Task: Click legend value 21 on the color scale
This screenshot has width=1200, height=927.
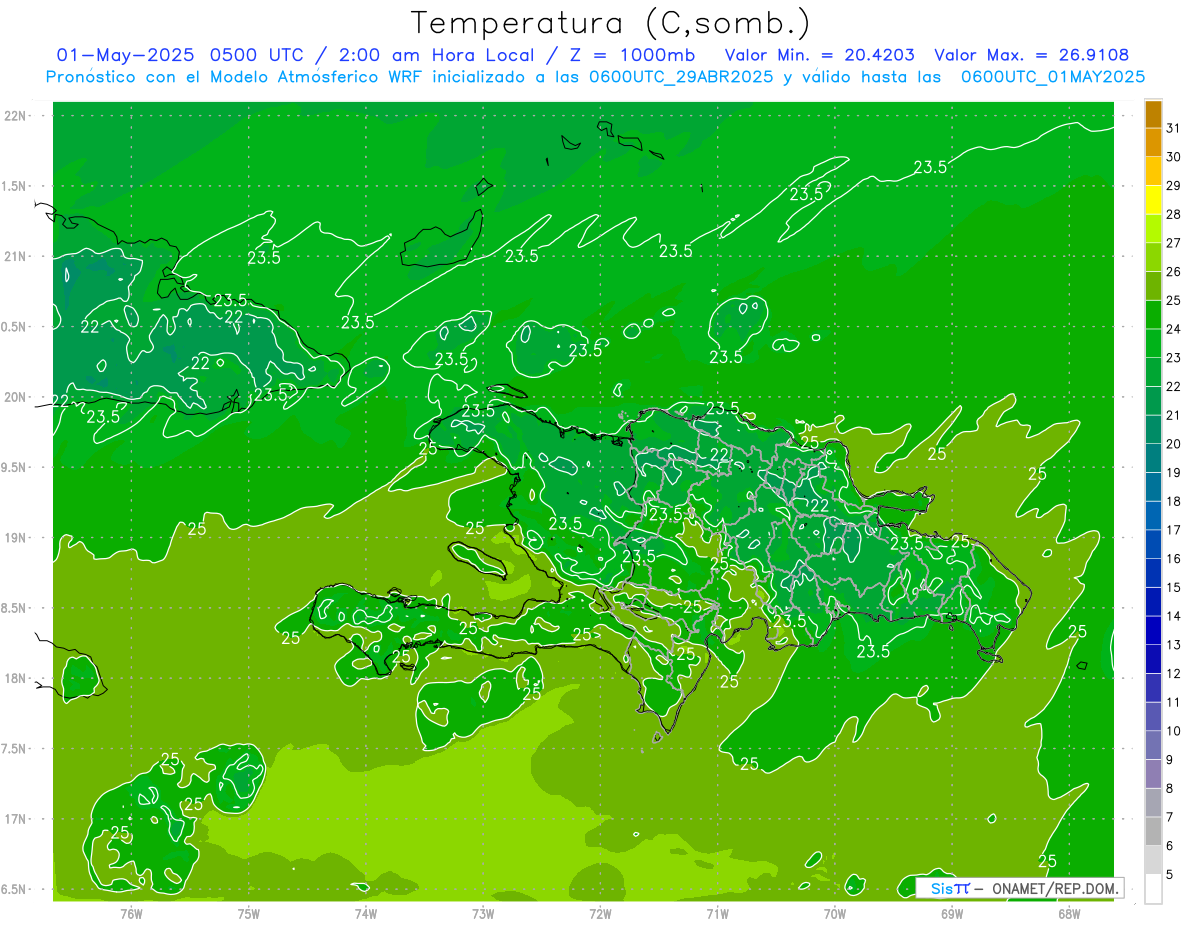Action: tap(1173, 415)
